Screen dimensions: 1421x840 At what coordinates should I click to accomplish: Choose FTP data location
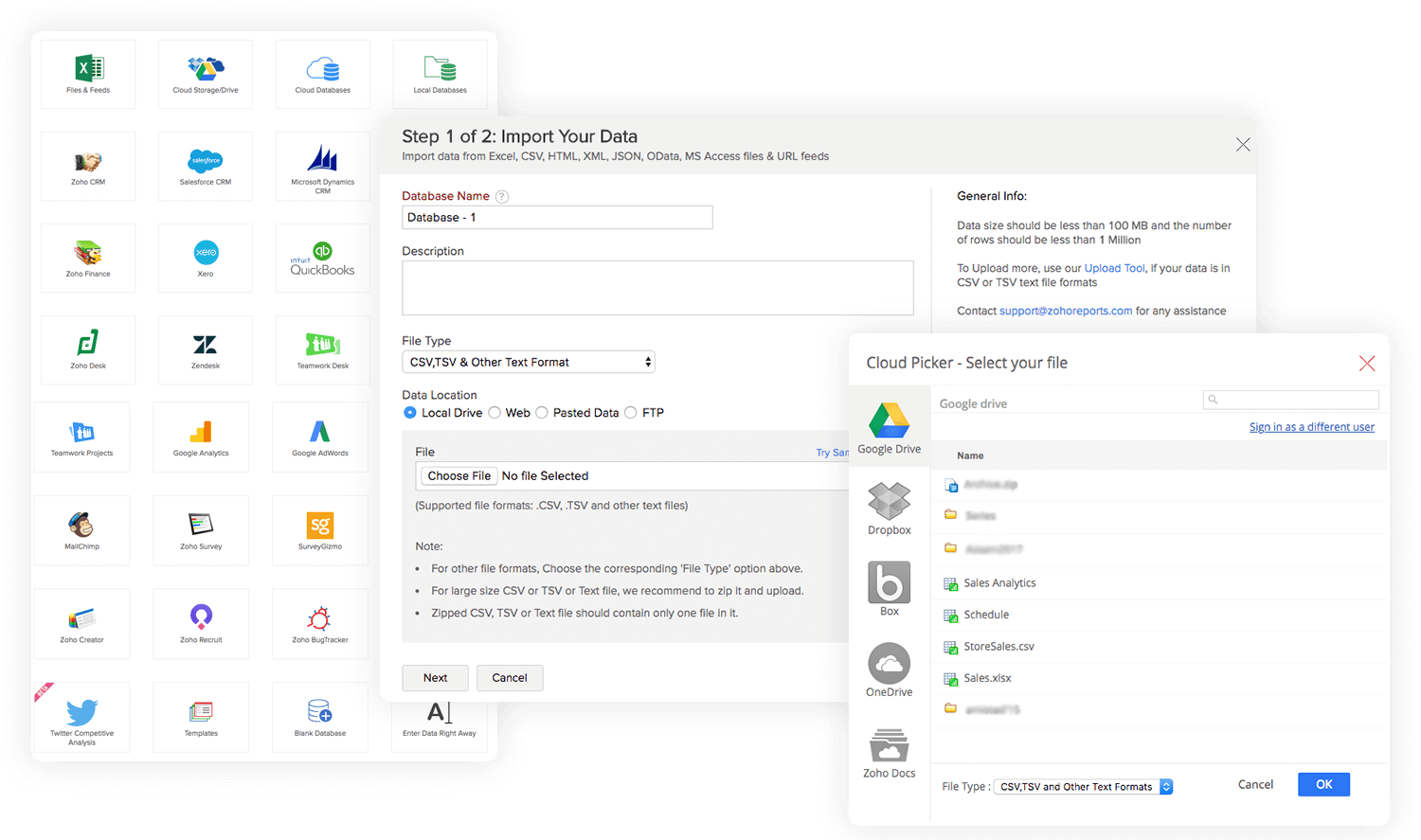[631, 413]
